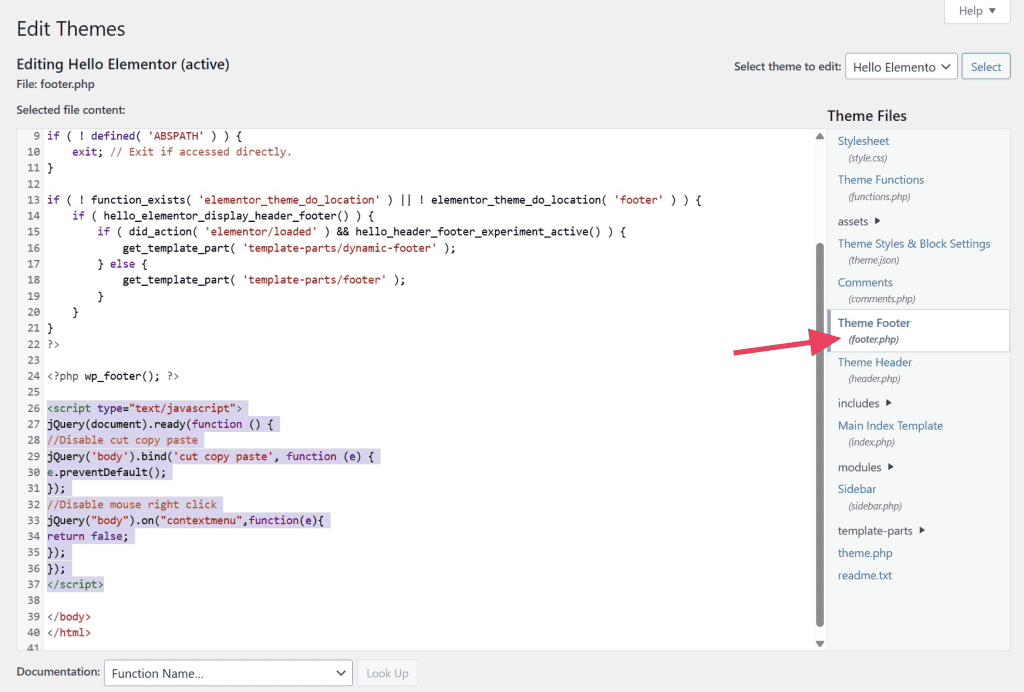Expand the modules folder
Screen dimensions: 1024x692
tap(865, 467)
